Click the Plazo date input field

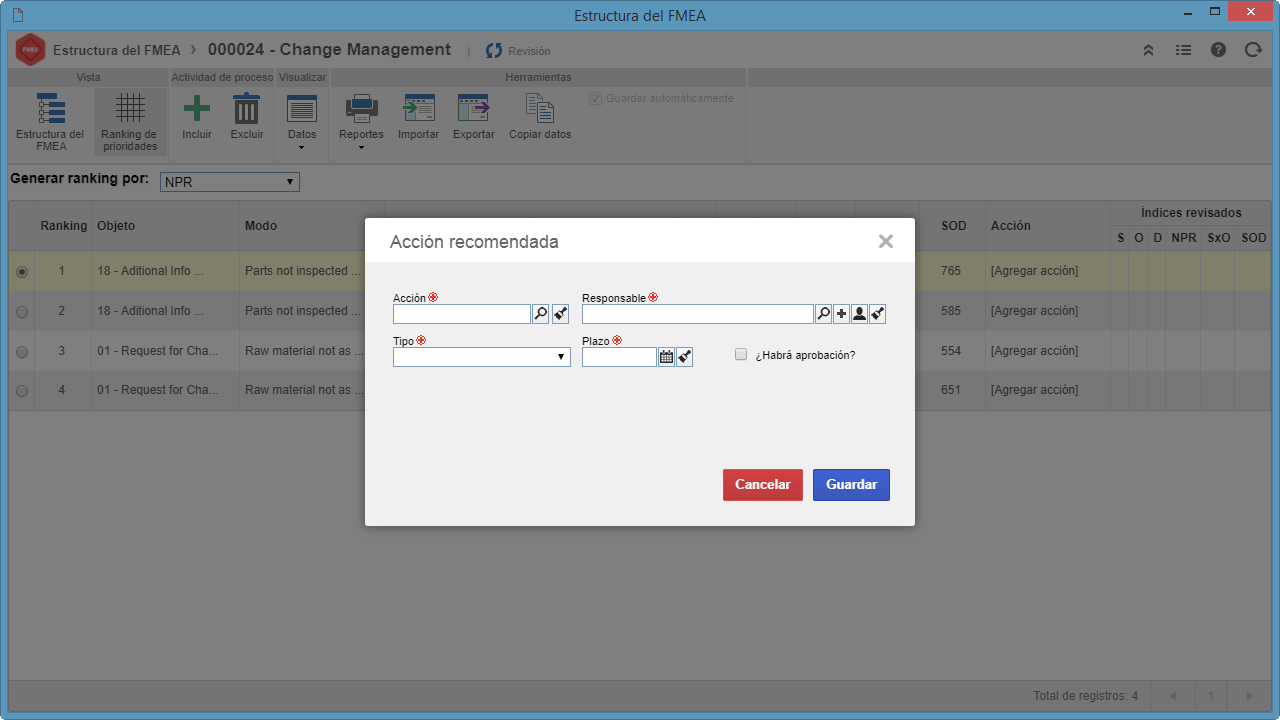tap(619, 357)
